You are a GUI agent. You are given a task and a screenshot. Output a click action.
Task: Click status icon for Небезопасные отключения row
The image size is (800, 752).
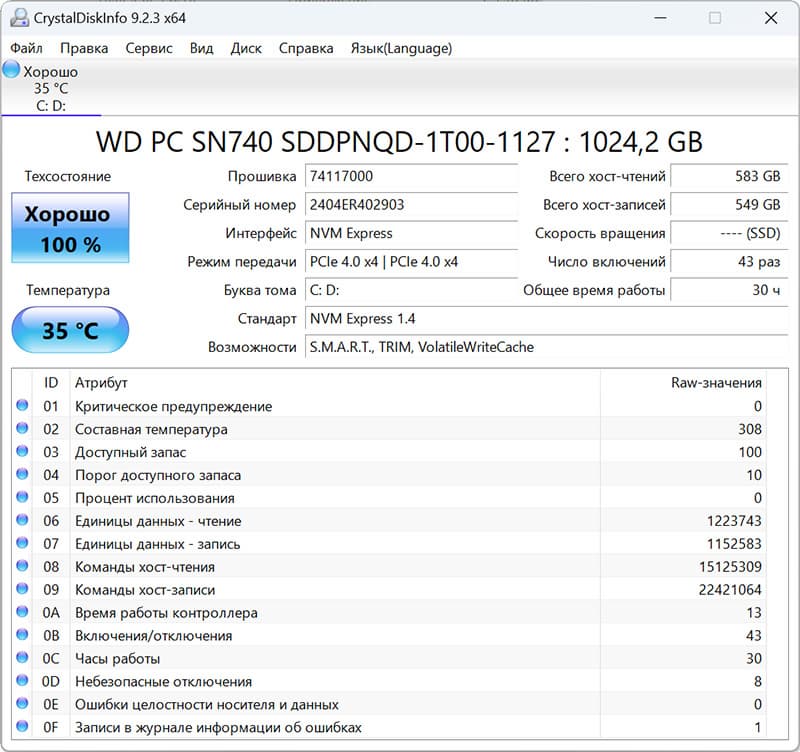coord(23,682)
